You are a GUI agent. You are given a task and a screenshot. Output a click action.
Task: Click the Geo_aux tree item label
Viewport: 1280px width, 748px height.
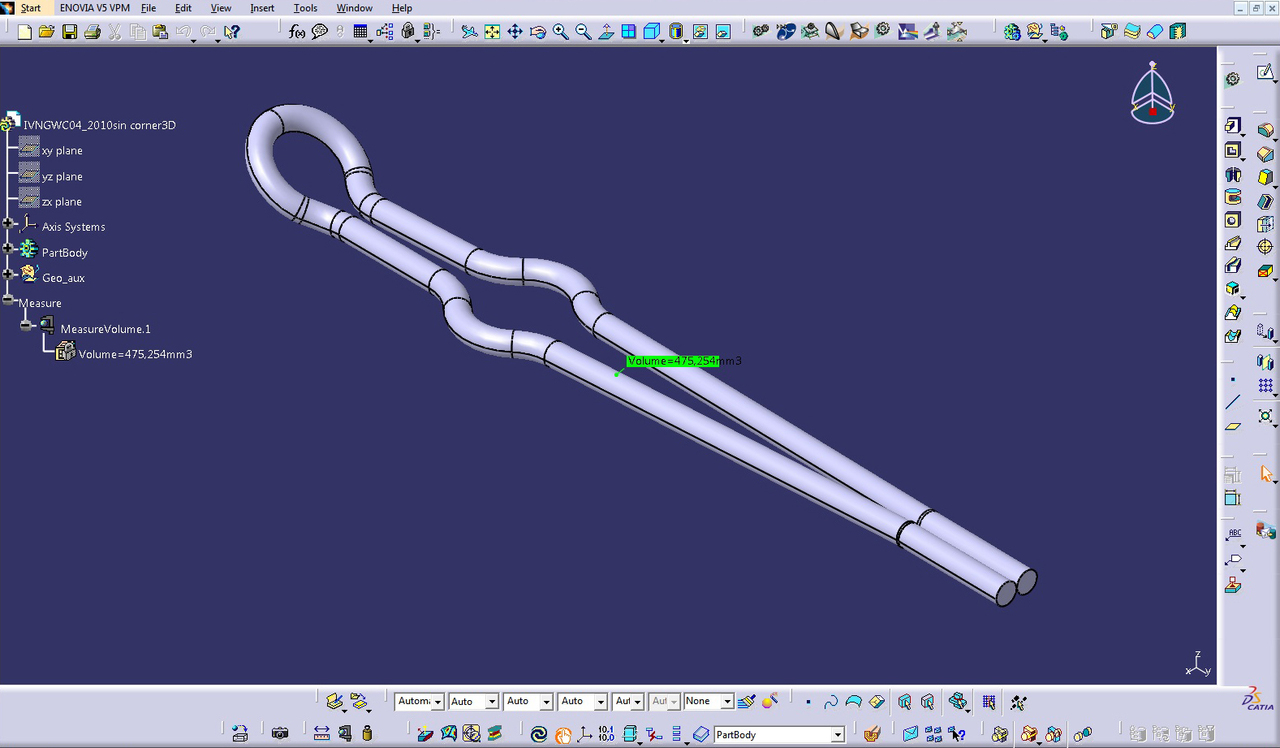pyautogui.click(x=63, y=278)
